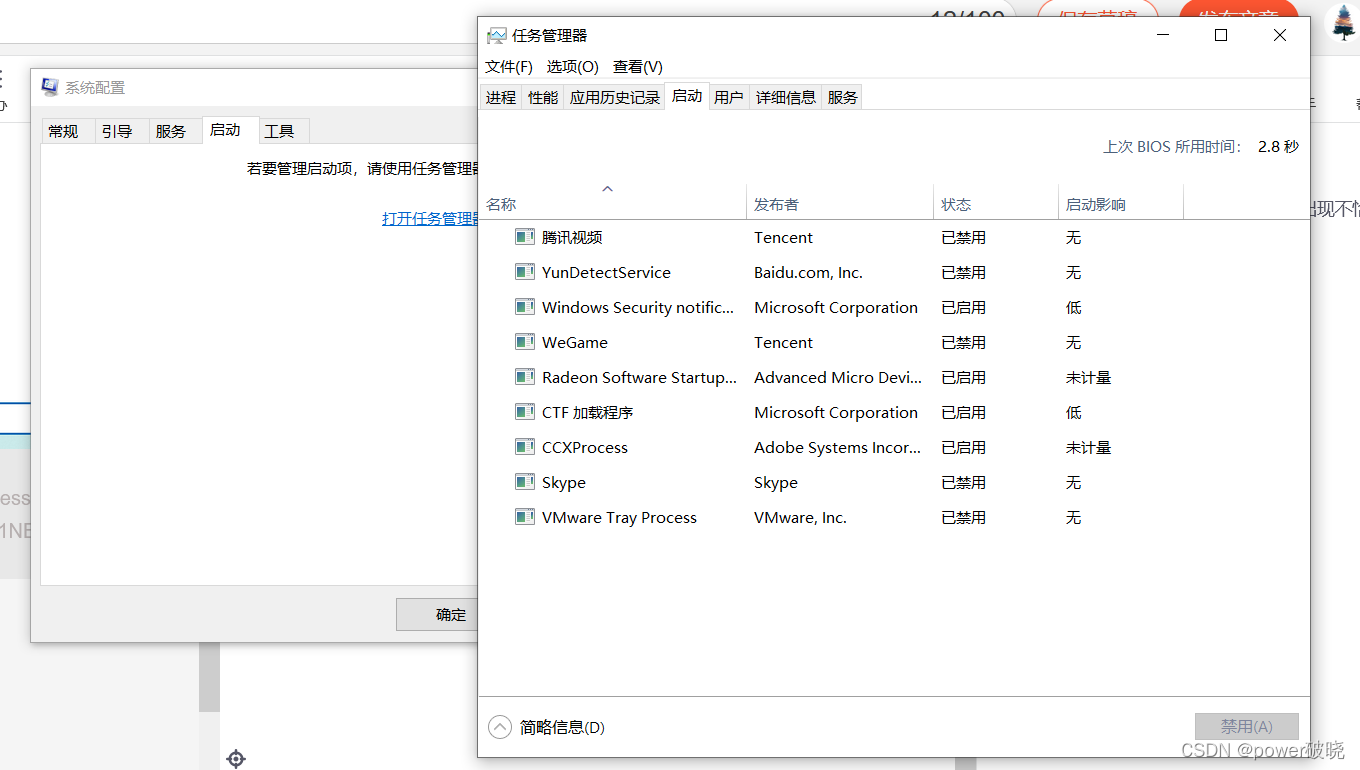Image resolution: width=1360 pixels, height=770 pixels.
Task: Click the 禁用(A) button
Action: click(x=1247, y=726)
